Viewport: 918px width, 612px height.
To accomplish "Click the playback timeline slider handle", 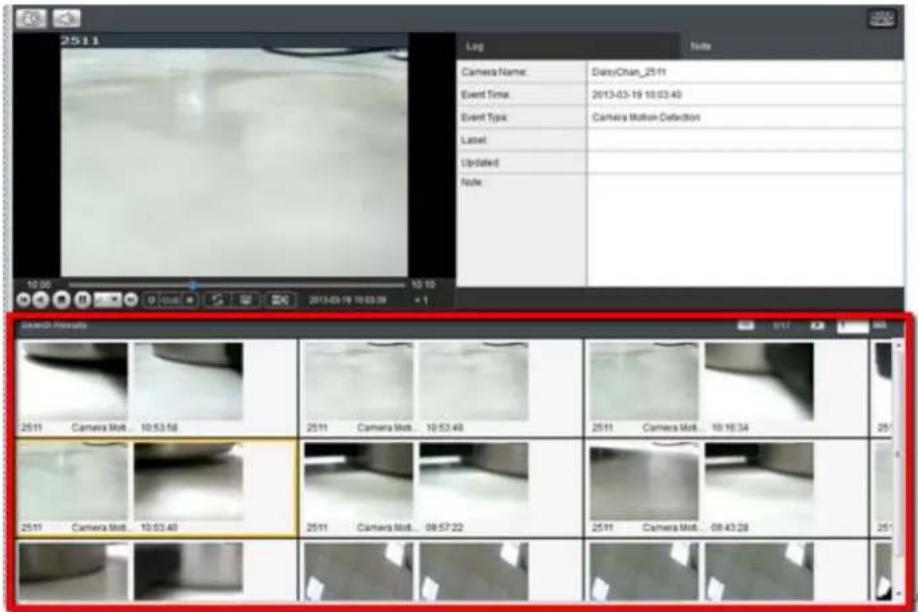I will tap(192, 285).
